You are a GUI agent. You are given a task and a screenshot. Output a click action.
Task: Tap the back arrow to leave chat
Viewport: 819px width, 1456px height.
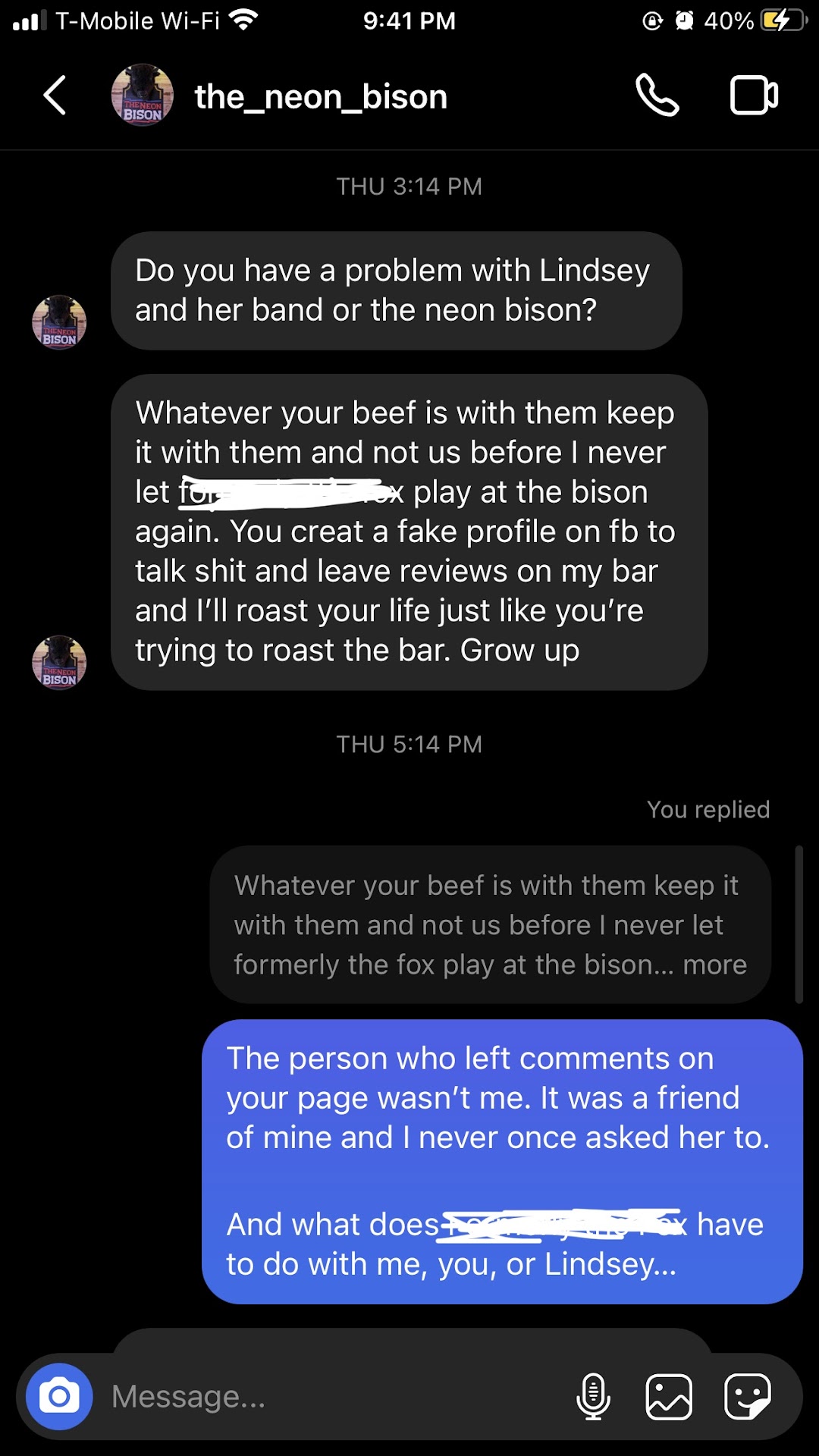[55, 96]
